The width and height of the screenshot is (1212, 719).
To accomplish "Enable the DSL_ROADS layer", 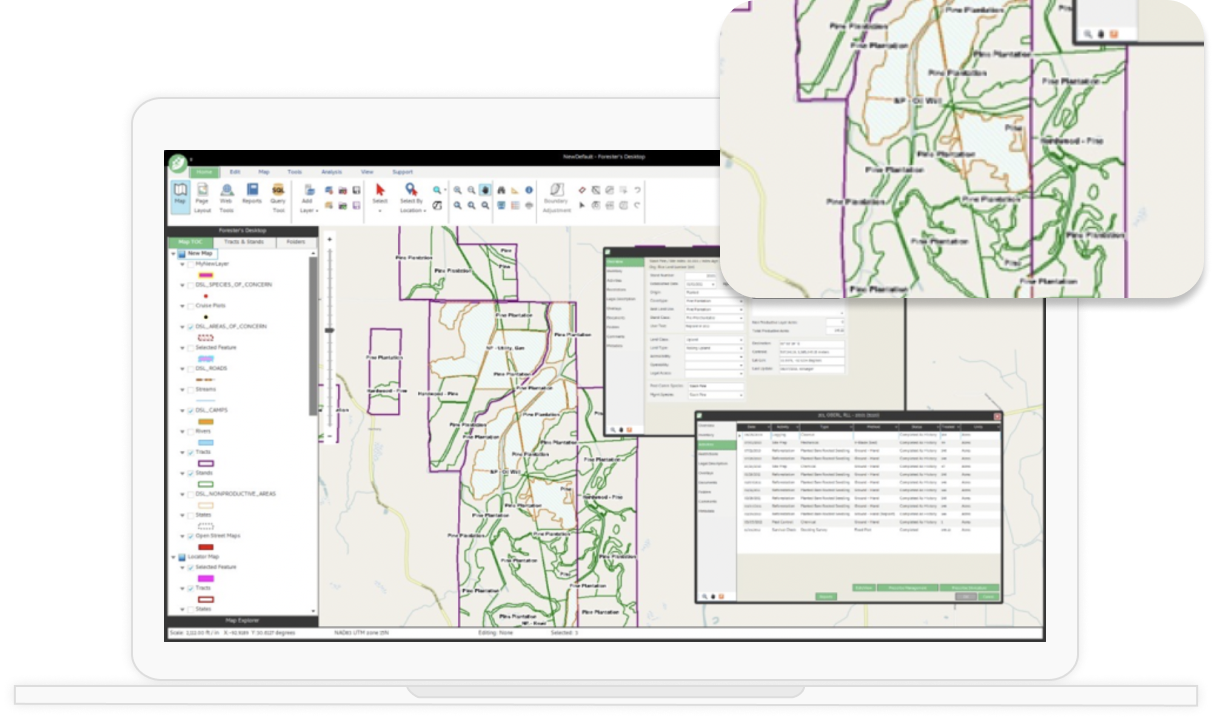I will pyautogui.click(x=190, y=368).
